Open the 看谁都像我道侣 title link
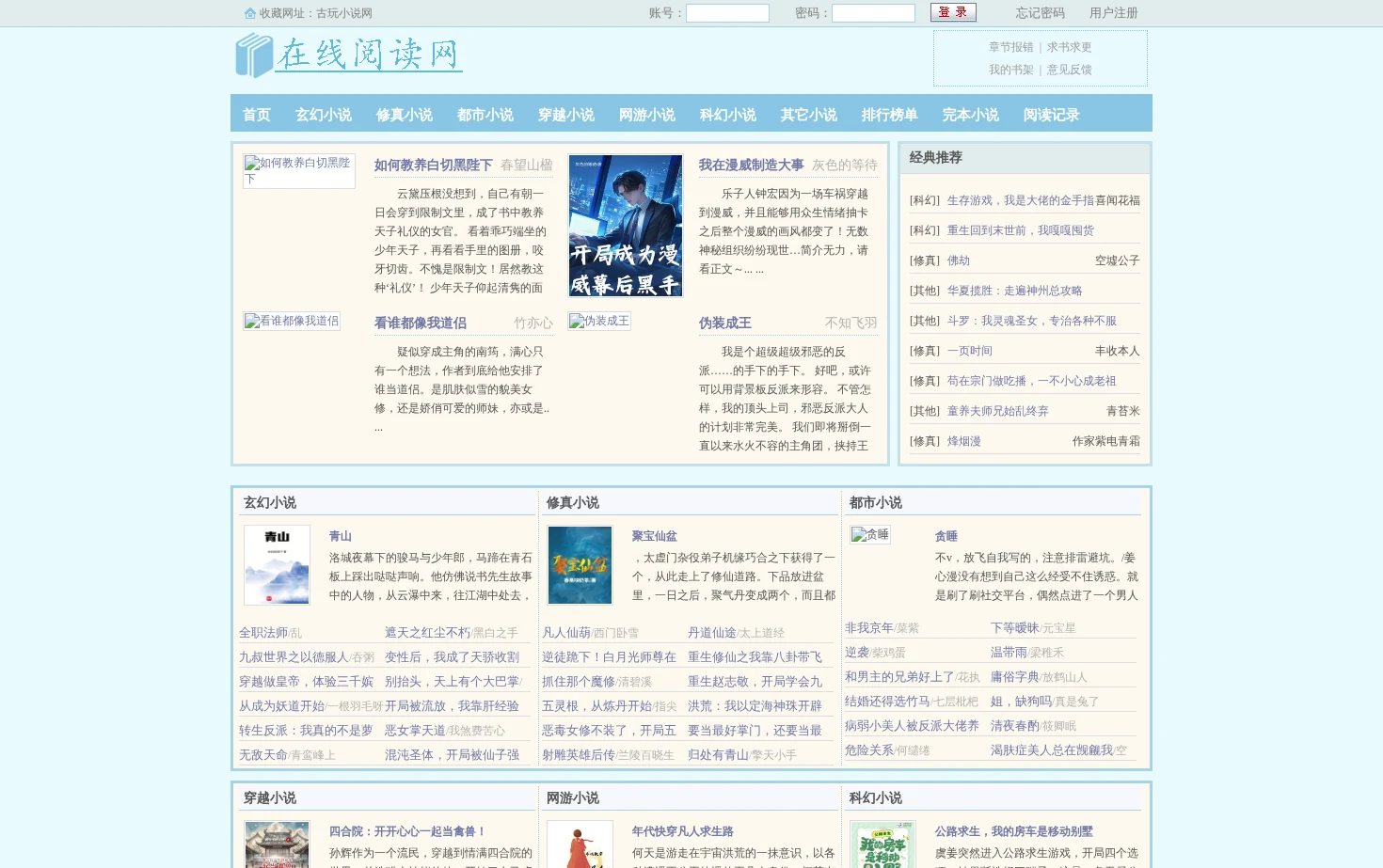The width and height of the screenshot is (1383, 868). pos(421,323)
